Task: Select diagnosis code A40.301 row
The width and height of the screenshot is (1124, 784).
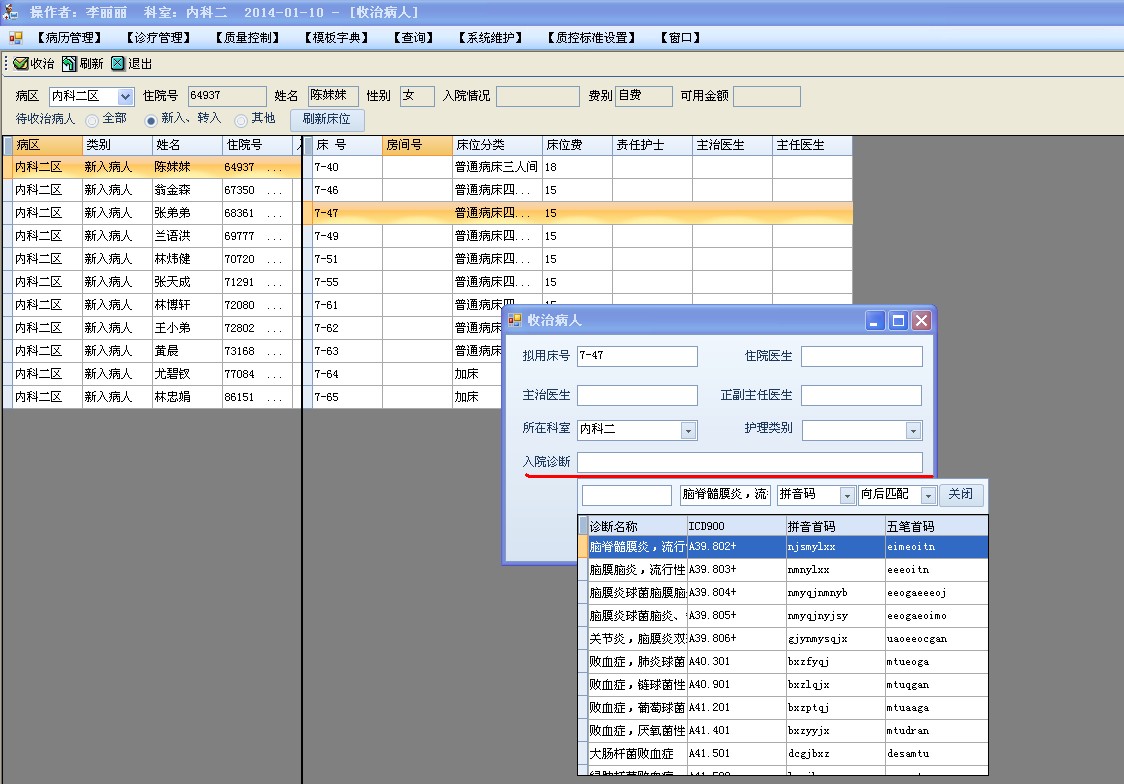Action: coord(784,661)
